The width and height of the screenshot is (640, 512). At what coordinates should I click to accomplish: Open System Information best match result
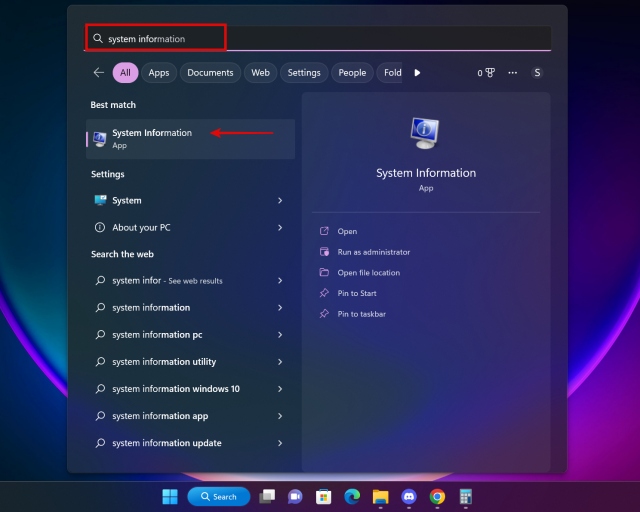(x=190, y=139)
